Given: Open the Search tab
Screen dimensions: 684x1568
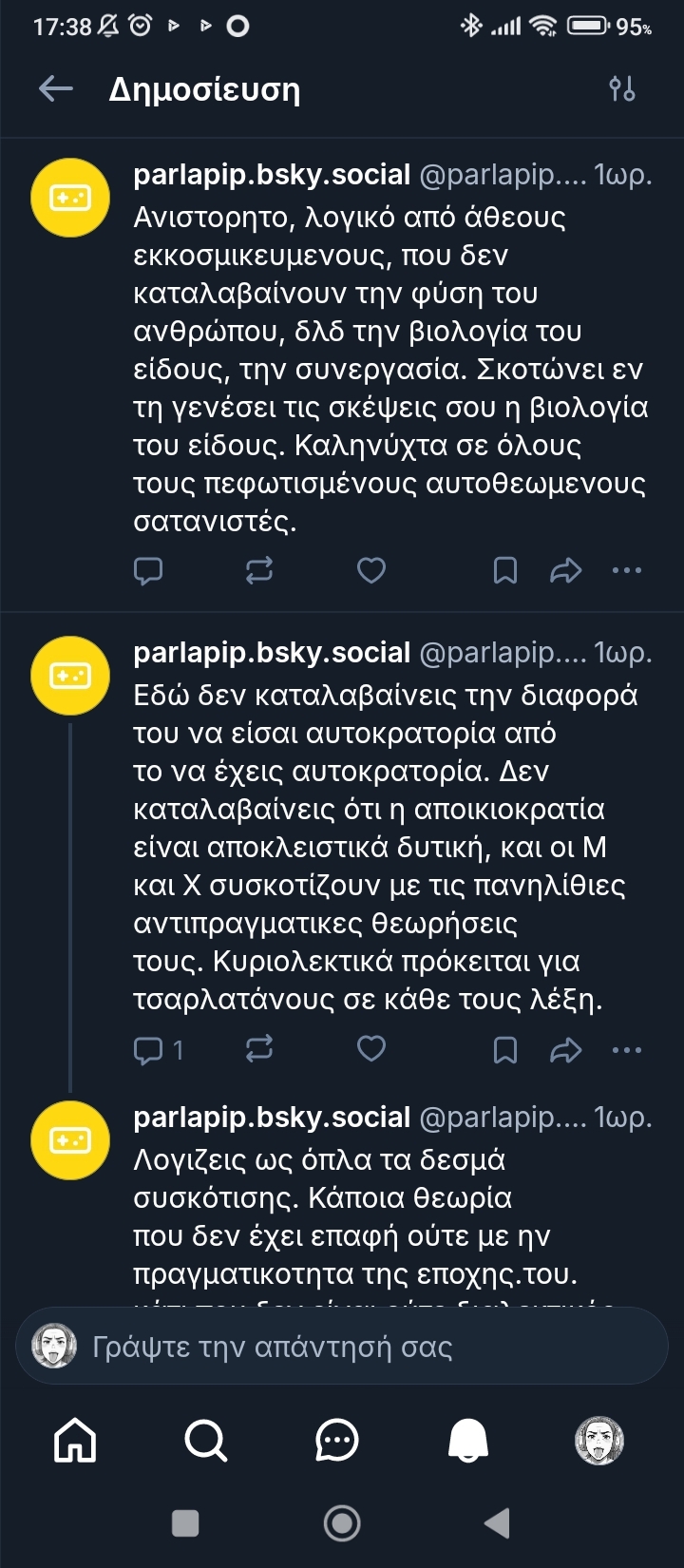Looking at the screenshot, I should click(205, 1440).
